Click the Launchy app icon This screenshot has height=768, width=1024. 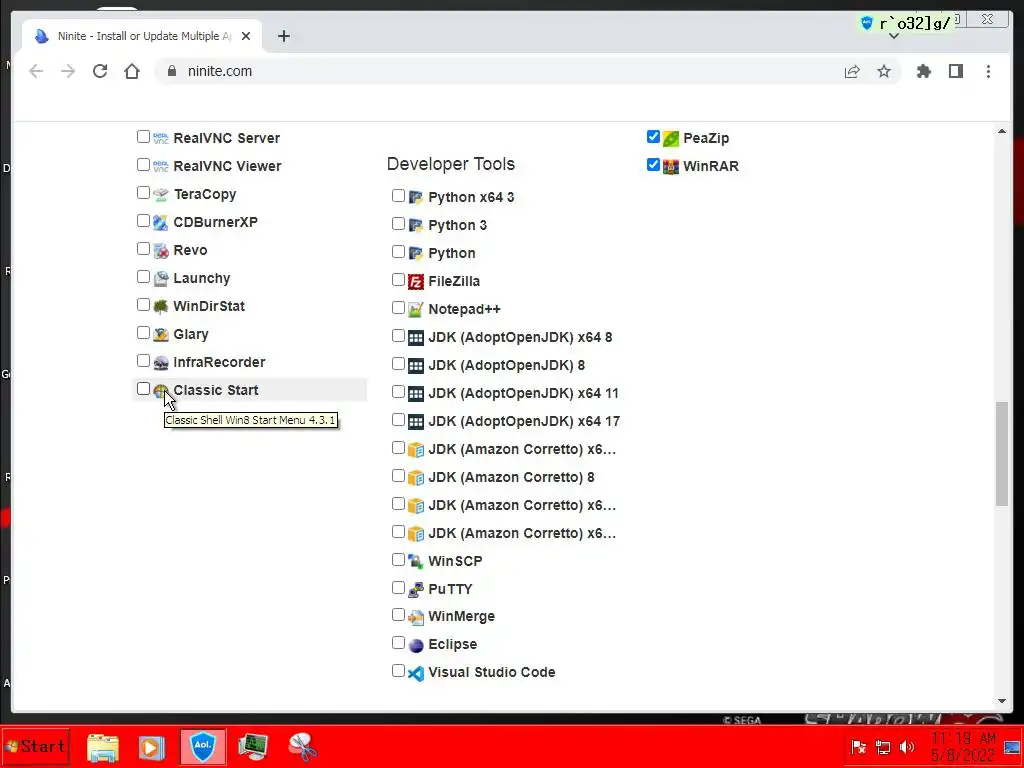[x=161, y=278]
